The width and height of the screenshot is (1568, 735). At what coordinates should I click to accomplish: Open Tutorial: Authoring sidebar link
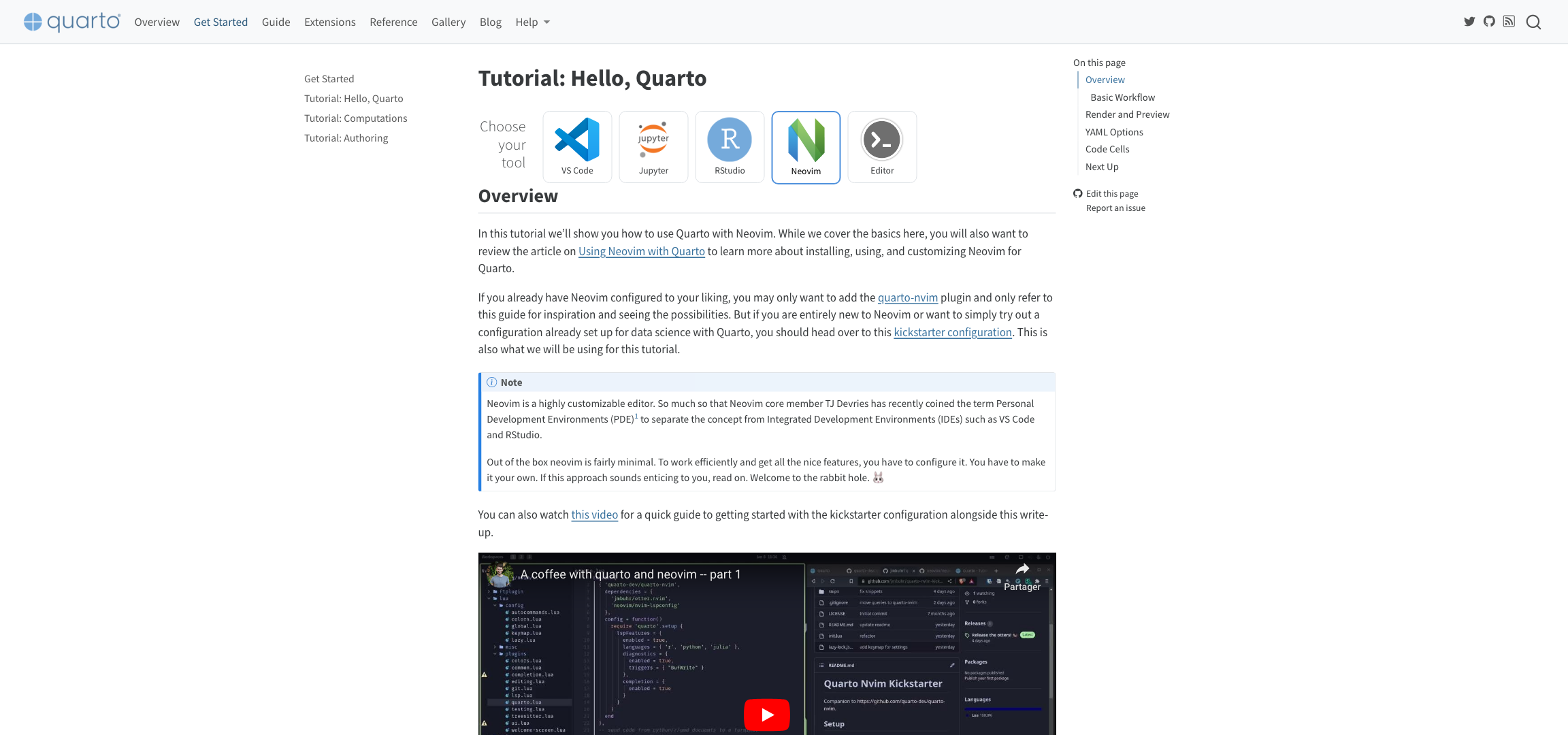346,138
